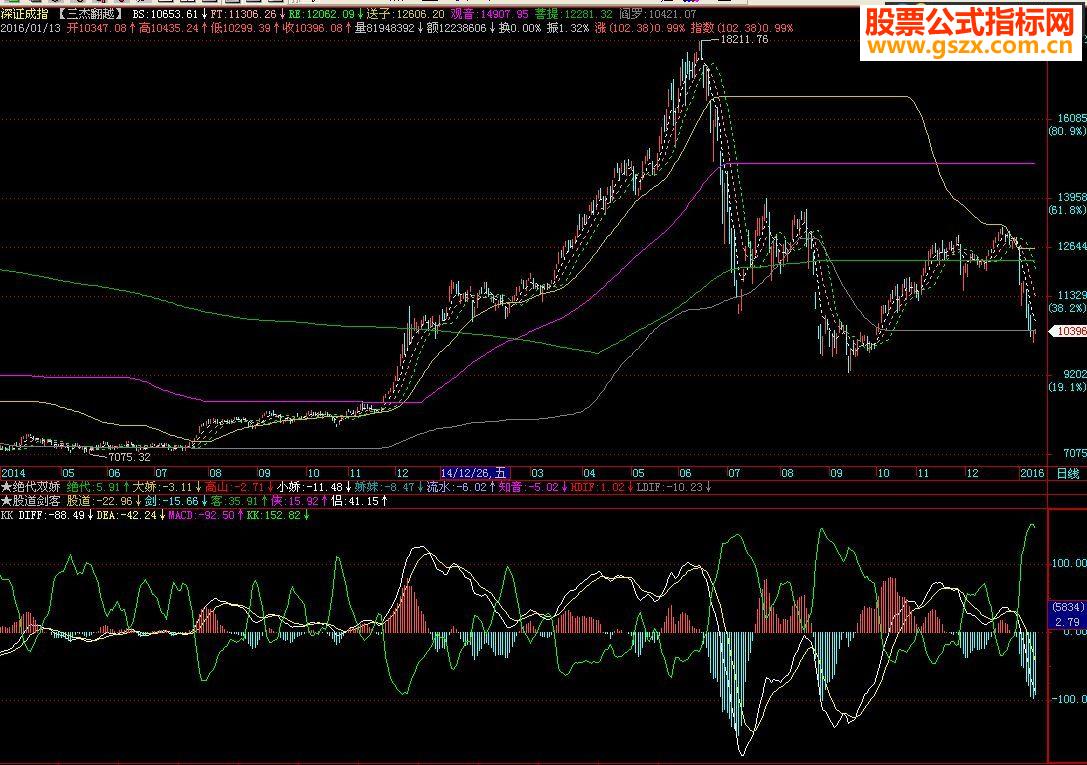Image resolution: width=1087 pixels, height=765 pixels.
Task: Select the 【三杰翻越】 indicator title
Action: click(x=89, y=14)
